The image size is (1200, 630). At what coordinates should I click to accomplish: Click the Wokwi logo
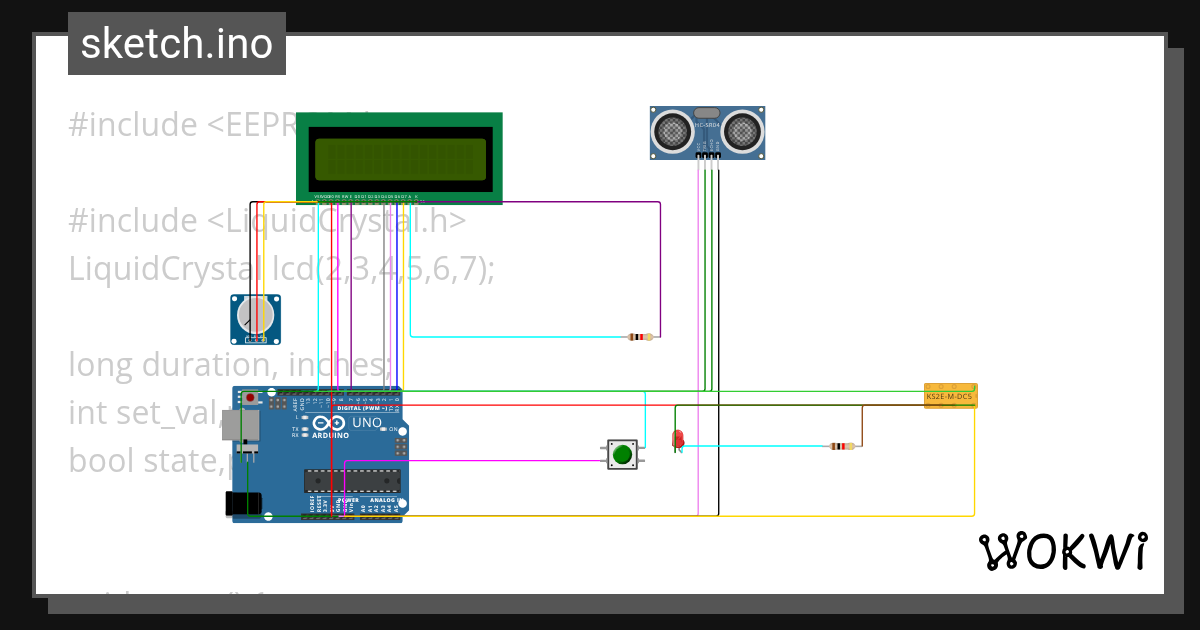coord(1065,549)
